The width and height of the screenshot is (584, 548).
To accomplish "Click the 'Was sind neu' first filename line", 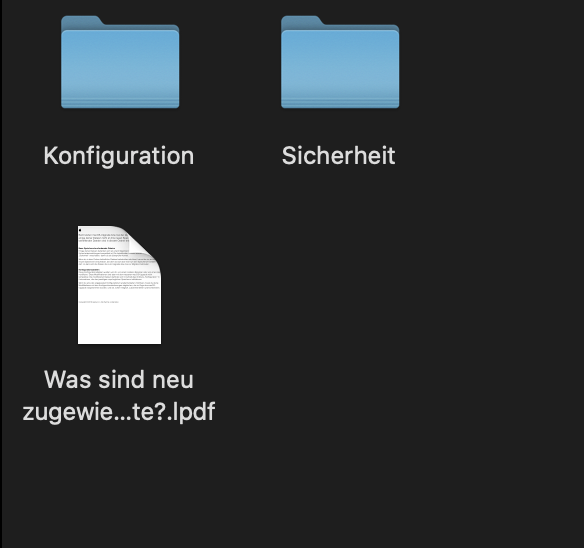I will coord(119,380).
